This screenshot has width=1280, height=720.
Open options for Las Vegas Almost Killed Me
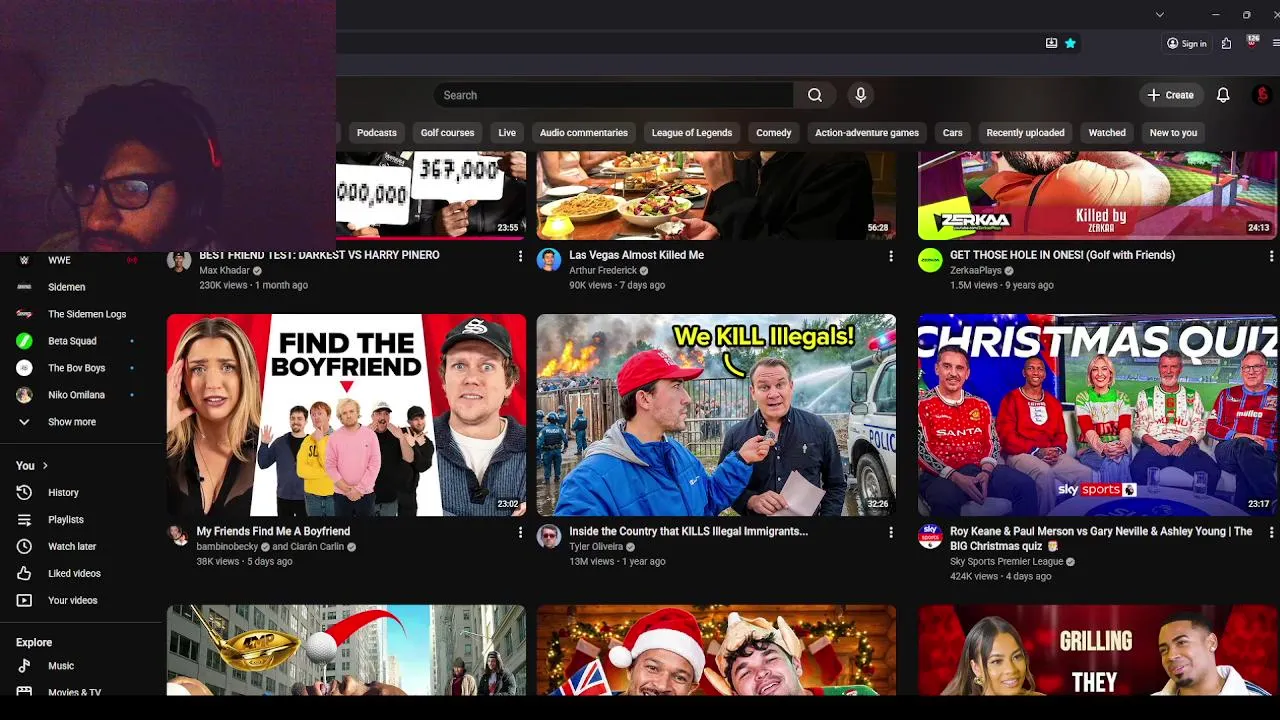click(x=890, y=257)
